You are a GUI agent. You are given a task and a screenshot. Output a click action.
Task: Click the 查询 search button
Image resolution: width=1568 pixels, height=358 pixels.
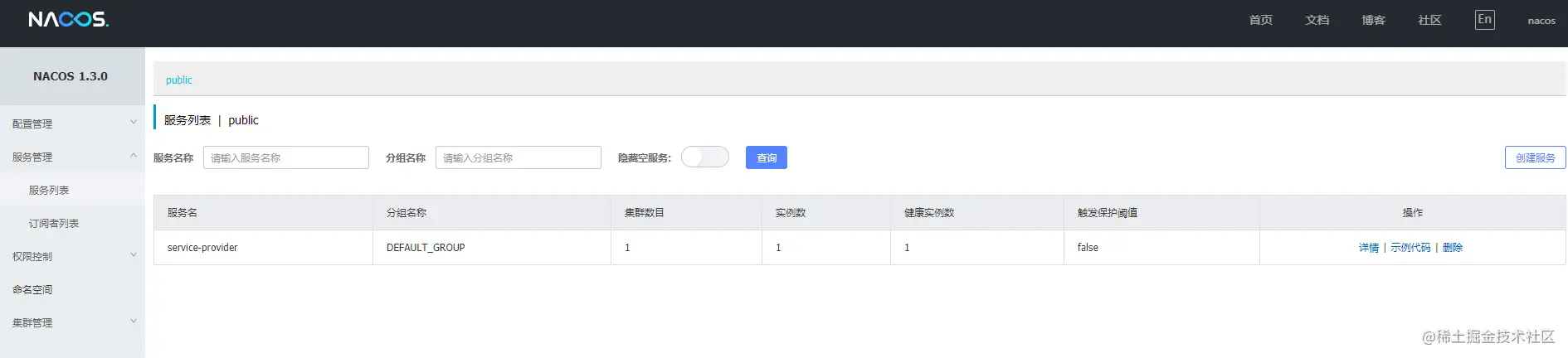pyautogui.click(x=767, y=157)
